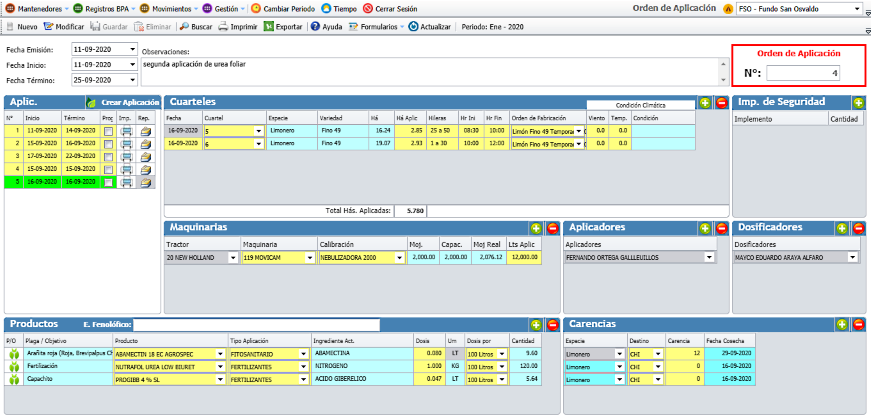Screen dimensions: 871x418
Task: Click the Observaciones text box
Action: coord(430,72)
